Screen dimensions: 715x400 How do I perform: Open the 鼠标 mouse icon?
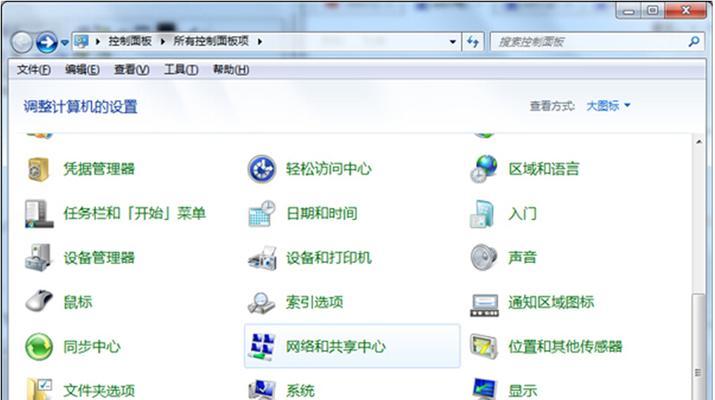click(39, 301)
